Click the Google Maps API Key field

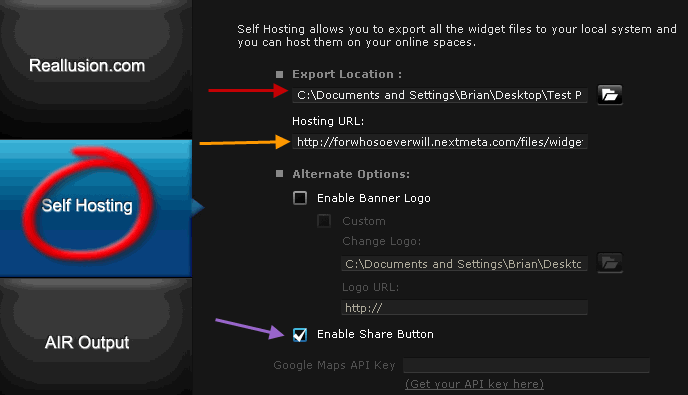pyautogui.click(x=526, y=365)
